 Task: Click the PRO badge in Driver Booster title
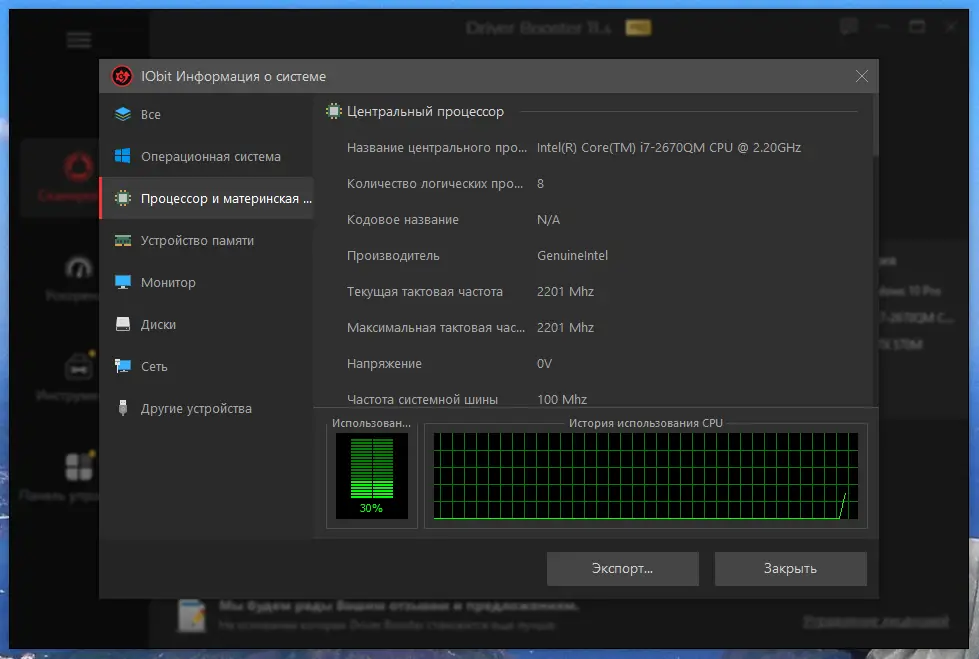(638, 27)
